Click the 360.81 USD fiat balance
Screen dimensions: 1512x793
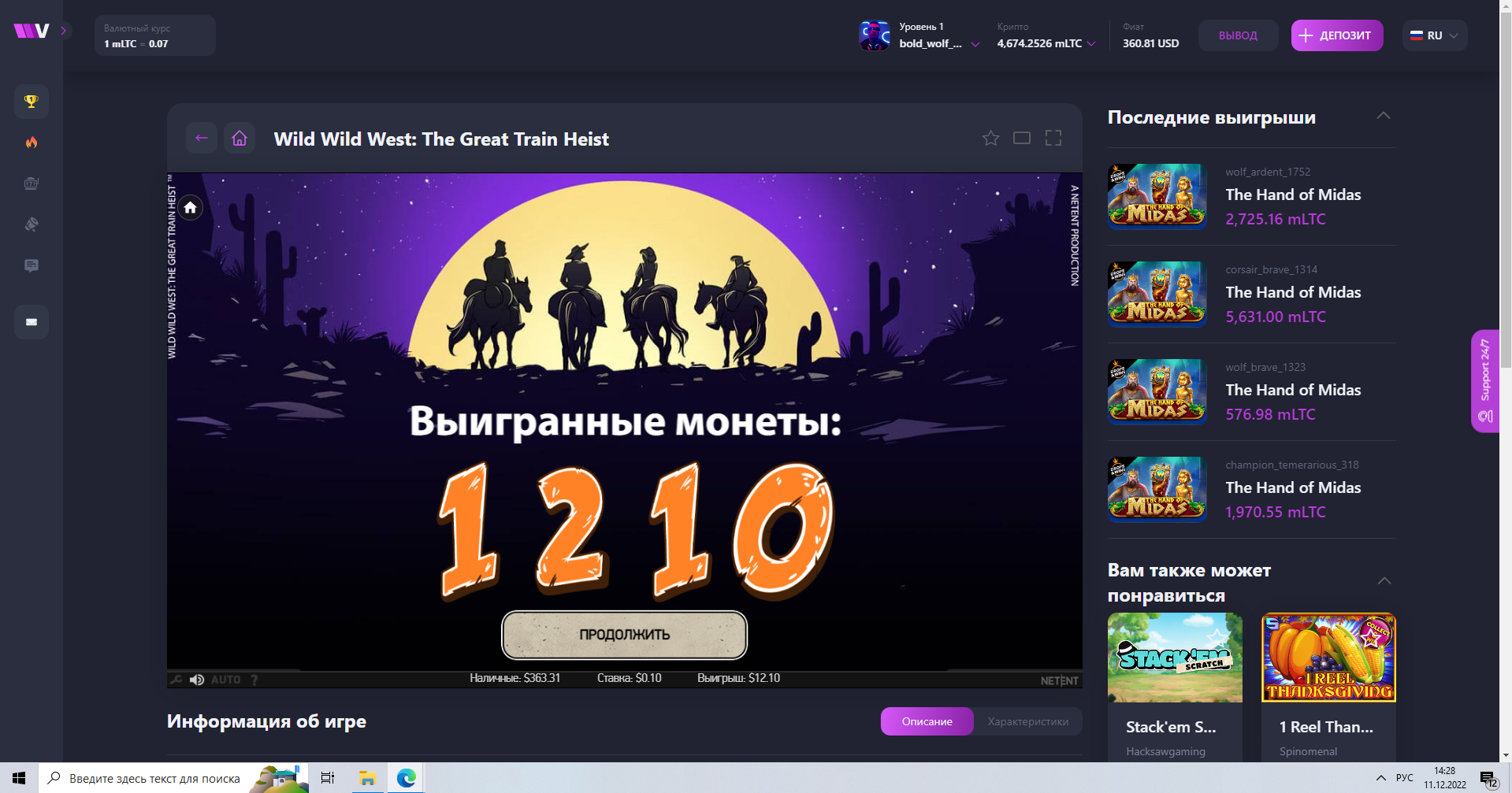click(1150, 43)
